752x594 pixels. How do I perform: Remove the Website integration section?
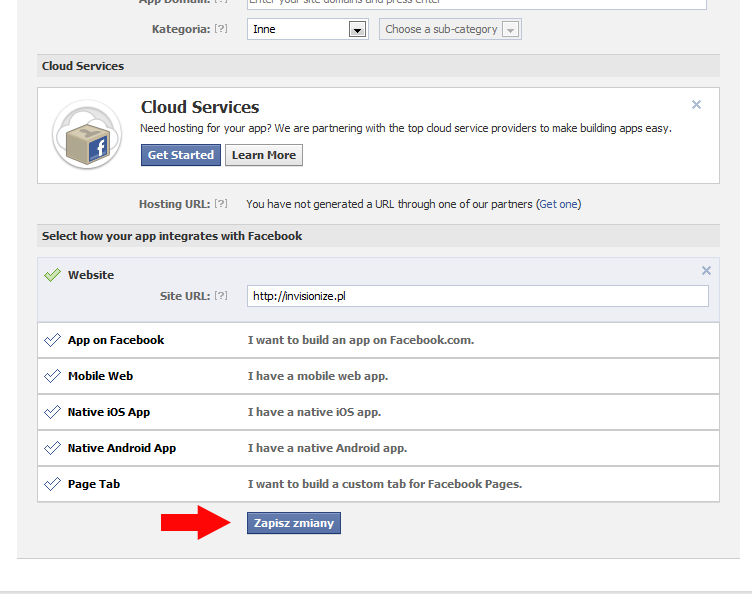tap(706, 270)
